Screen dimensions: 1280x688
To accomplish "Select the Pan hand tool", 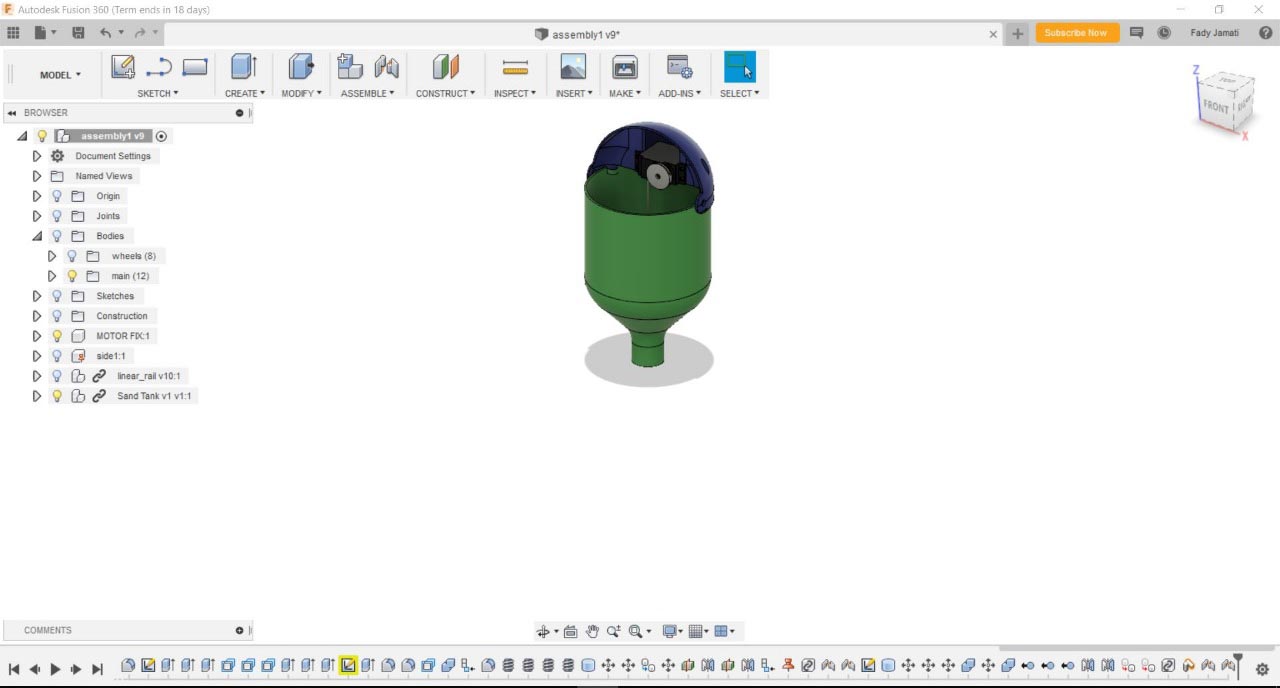I will (592, 631).
